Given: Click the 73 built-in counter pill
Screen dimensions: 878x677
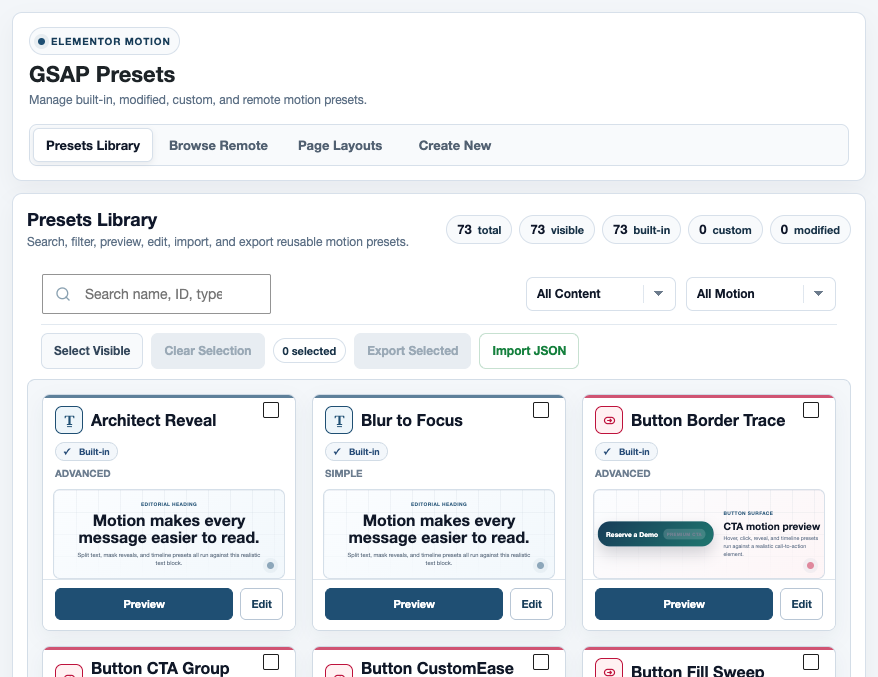Looking at the screenshot, I should pyautogui.click(x=641, y=230).
